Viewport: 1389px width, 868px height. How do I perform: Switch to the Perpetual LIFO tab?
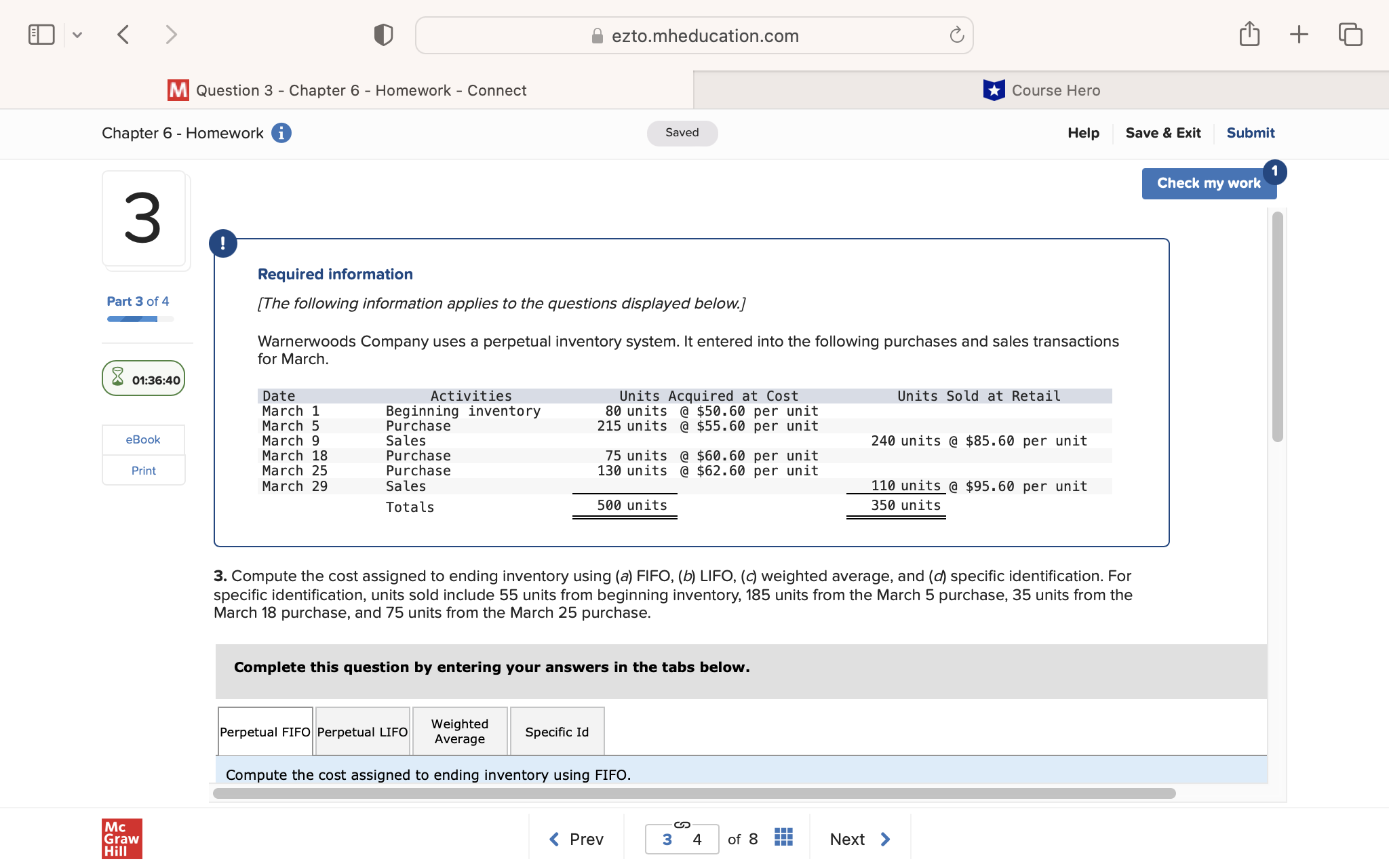(362, 731)
